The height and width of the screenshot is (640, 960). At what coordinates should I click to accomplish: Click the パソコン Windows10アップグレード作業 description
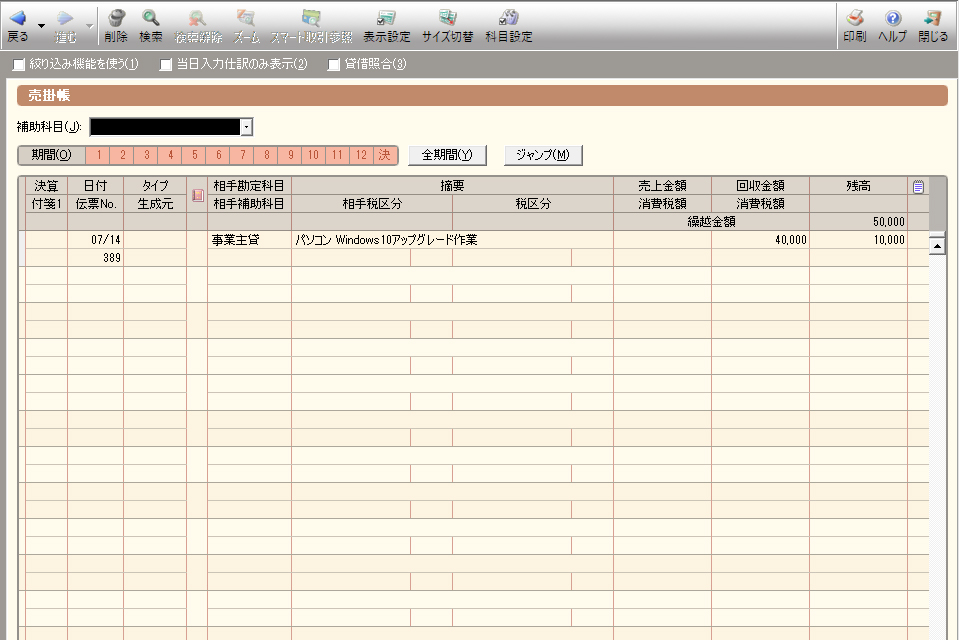click(x=386, y=240)
